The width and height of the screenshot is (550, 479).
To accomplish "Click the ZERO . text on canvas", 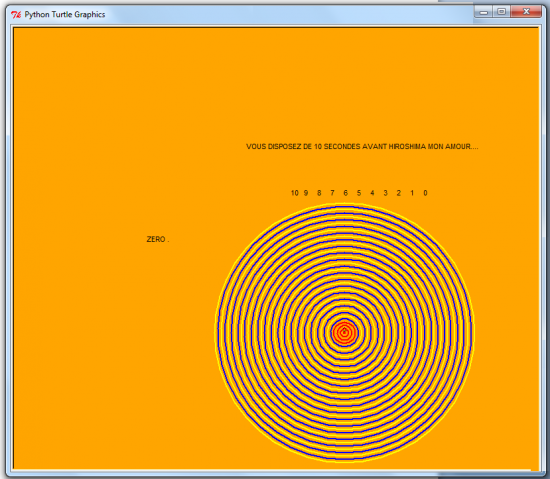I will coord(158,240).
